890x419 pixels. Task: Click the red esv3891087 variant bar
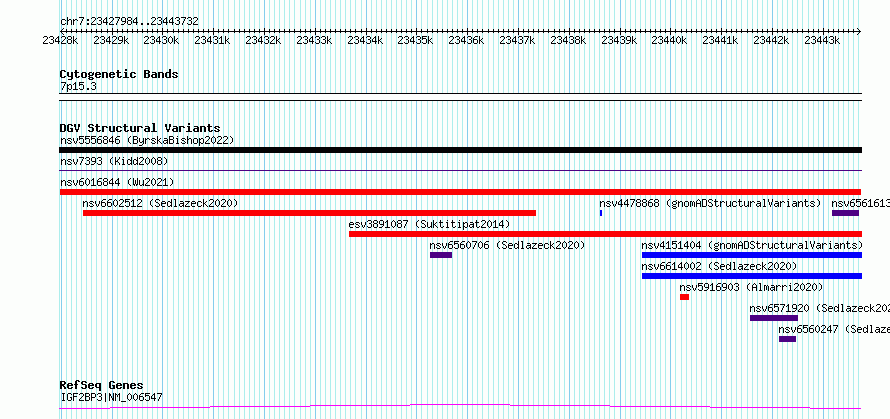click(x=605, y=234)
